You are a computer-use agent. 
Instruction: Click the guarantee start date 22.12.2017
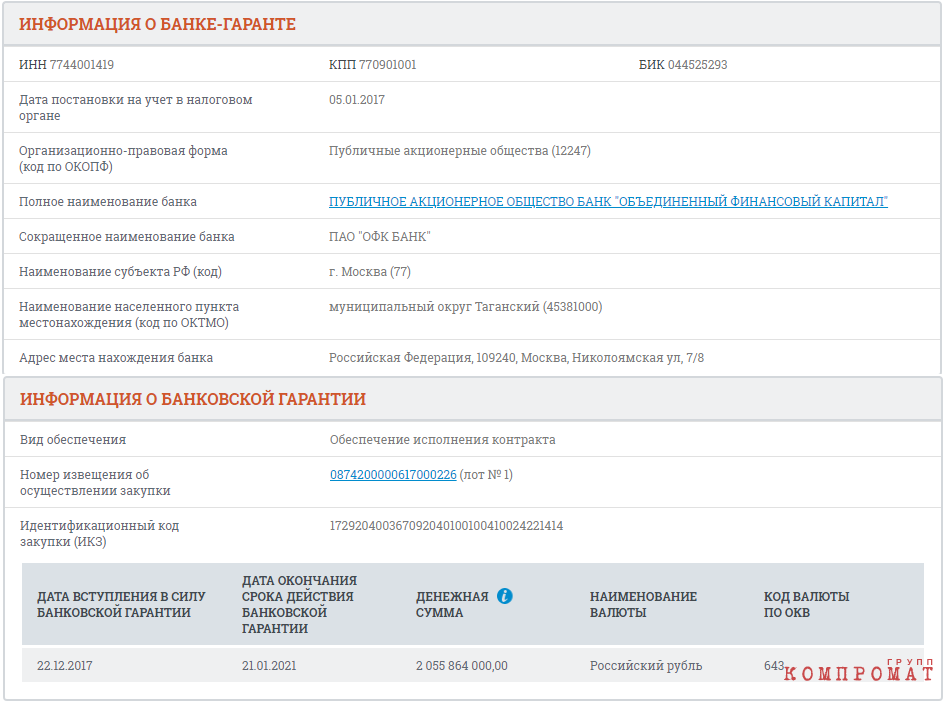click(x=64, y=665)
